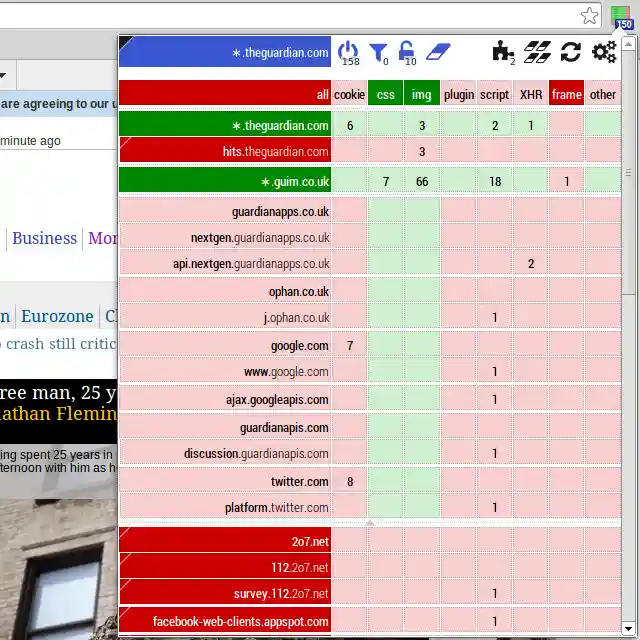The height and width of the screenshot is (640, 640).
Task: Click the popup scrollbar up arrow
Action: click(x=628, y=43)
